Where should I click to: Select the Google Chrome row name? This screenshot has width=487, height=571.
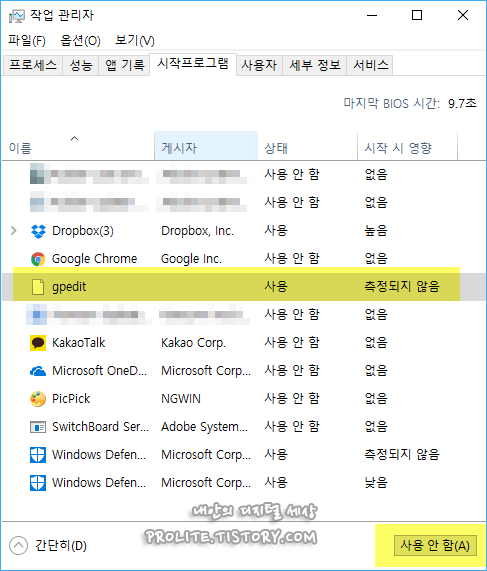point(94,259)
